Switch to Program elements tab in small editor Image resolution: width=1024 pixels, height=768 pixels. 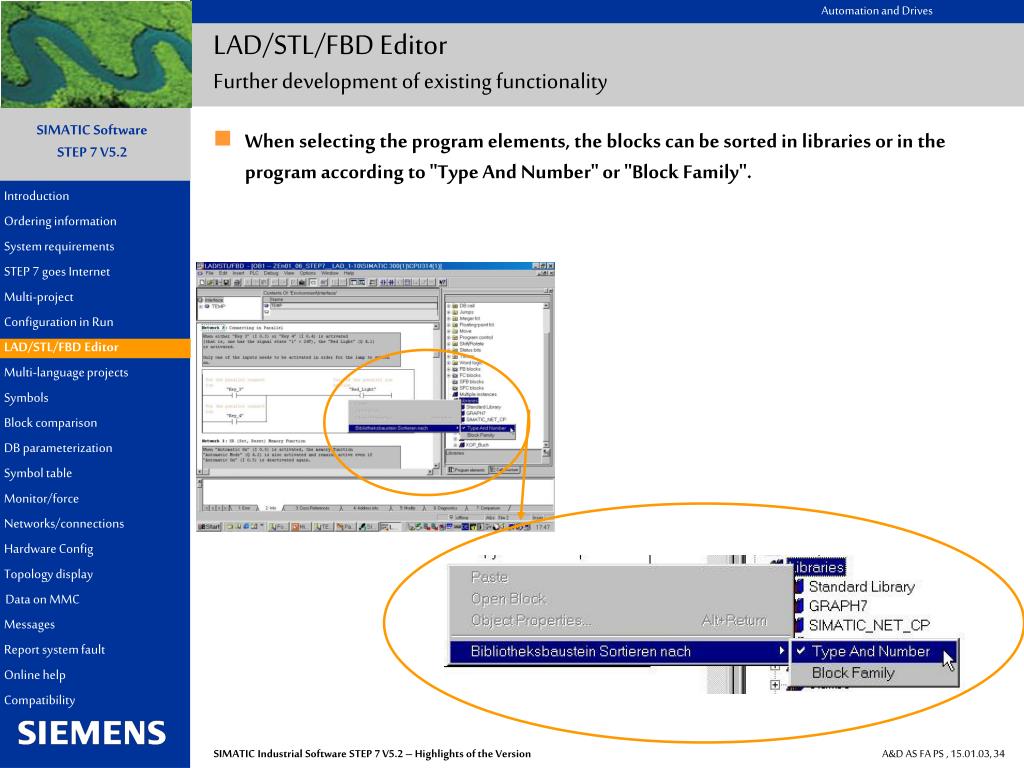467,470
